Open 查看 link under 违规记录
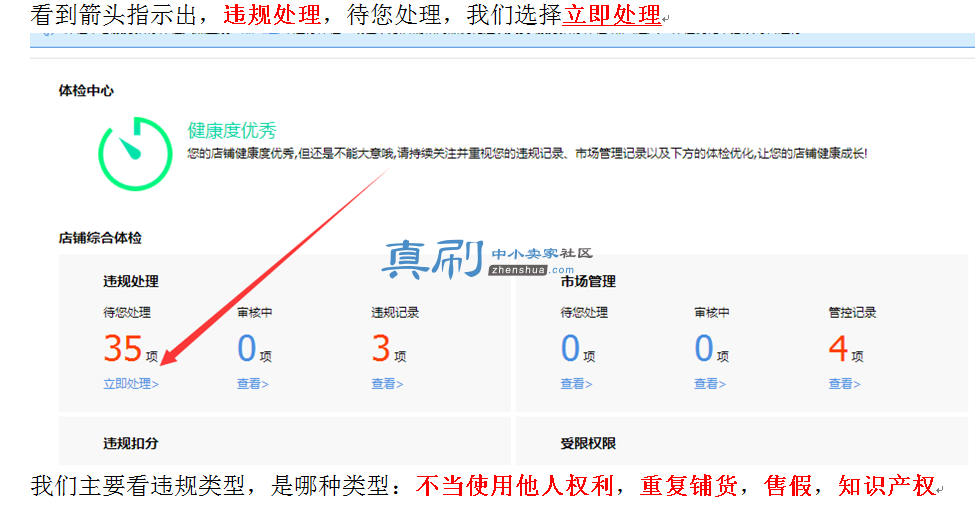Viewport: 975px width, 520px height. coord(387,384)
